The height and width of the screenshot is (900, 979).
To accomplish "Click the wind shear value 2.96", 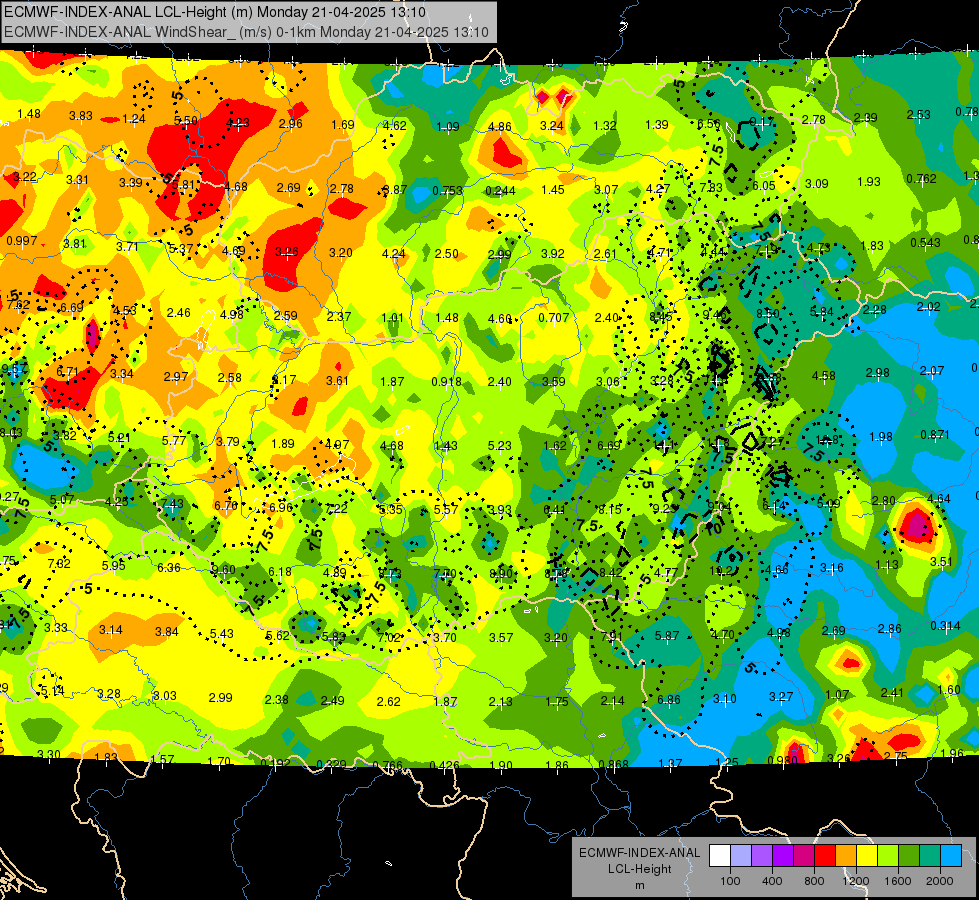I will coord(290,124).
